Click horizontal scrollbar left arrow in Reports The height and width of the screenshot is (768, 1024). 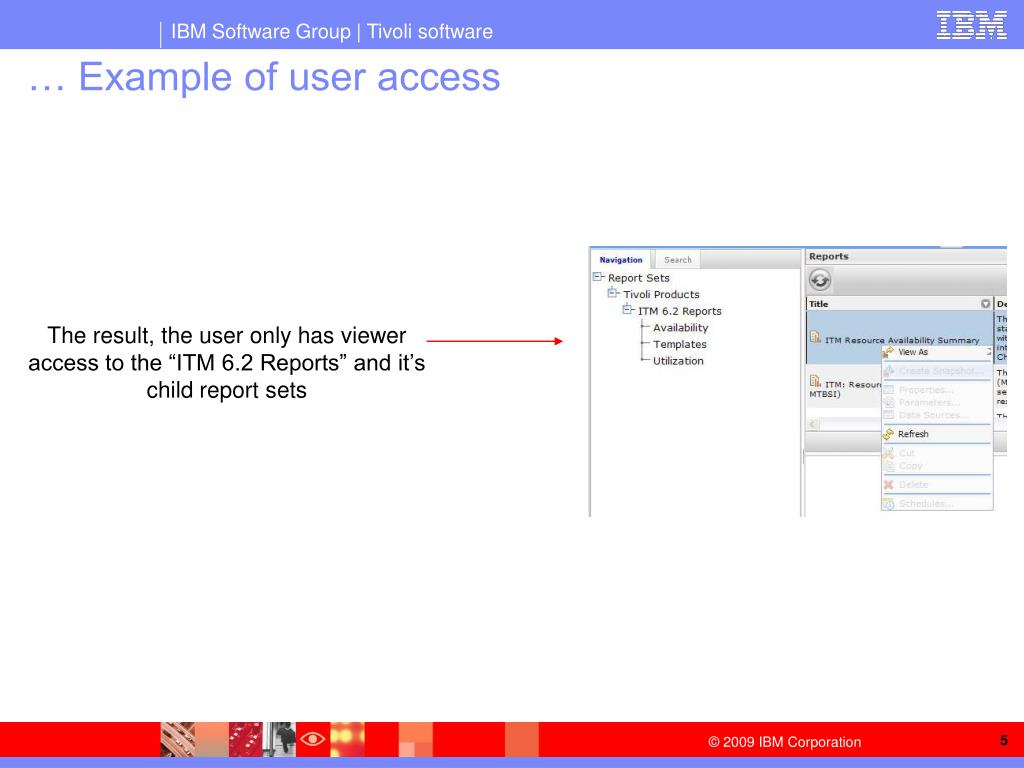813,424
